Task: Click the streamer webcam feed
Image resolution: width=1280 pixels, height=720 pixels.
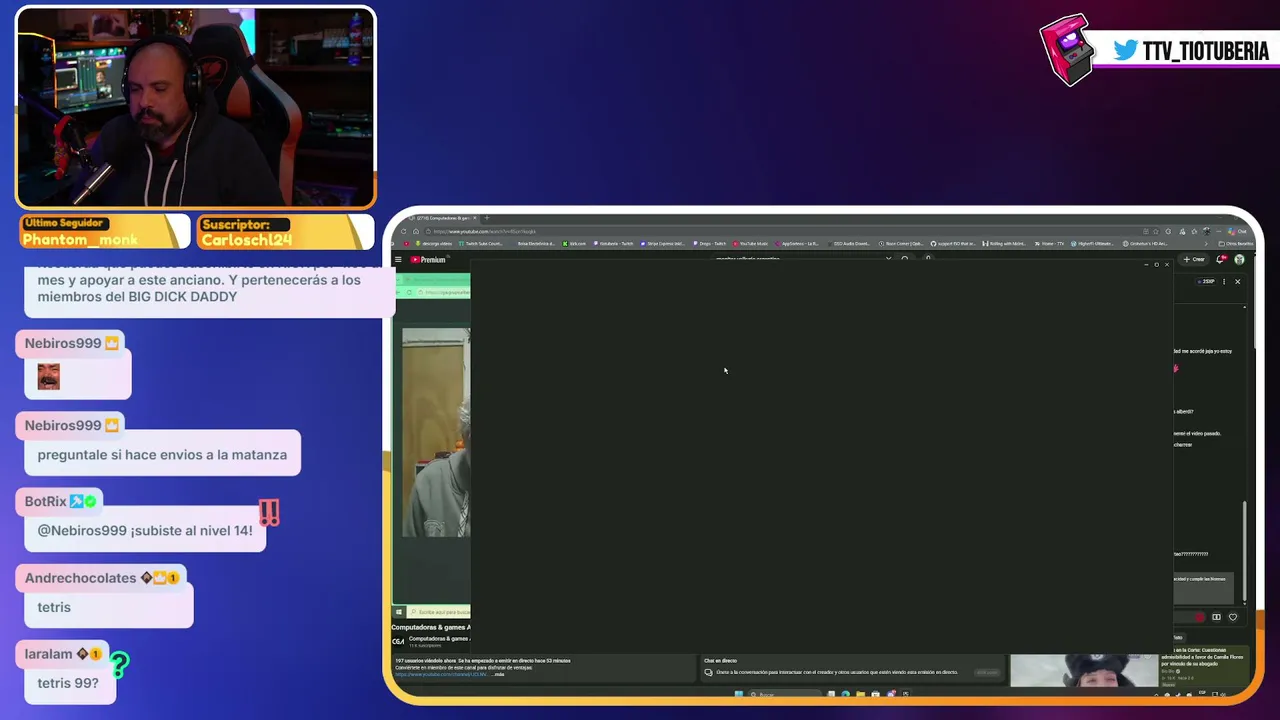Action: point(196,107)
